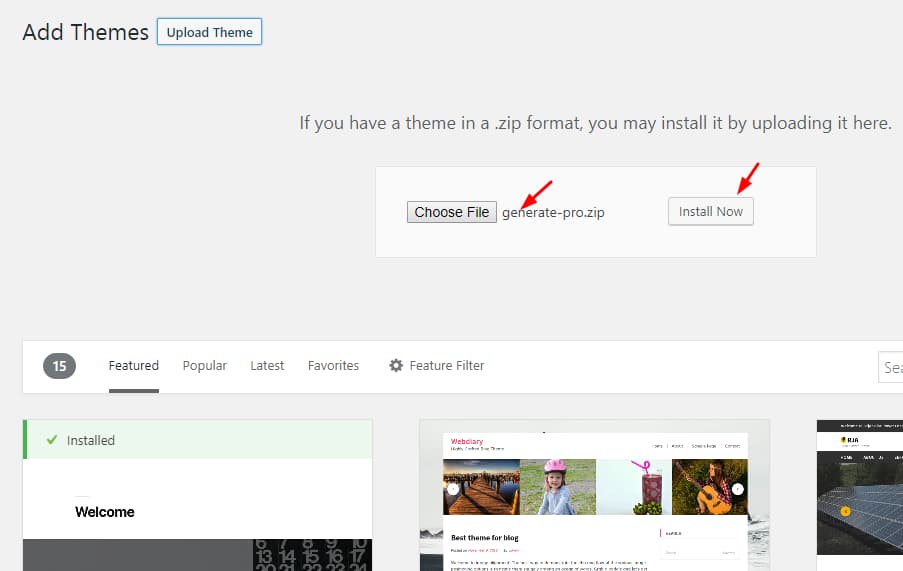Click the green Installed checkmark icon
This screenshot has width=903, height=571.
[x=52, y=440]
